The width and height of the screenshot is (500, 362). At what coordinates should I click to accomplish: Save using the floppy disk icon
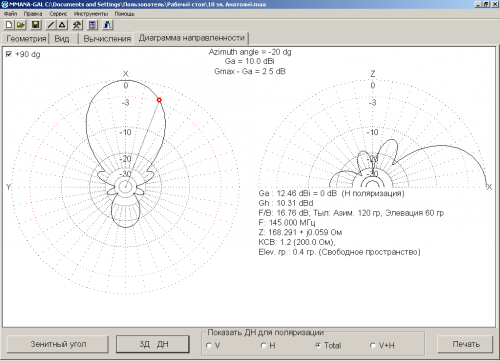pos(36,25)
